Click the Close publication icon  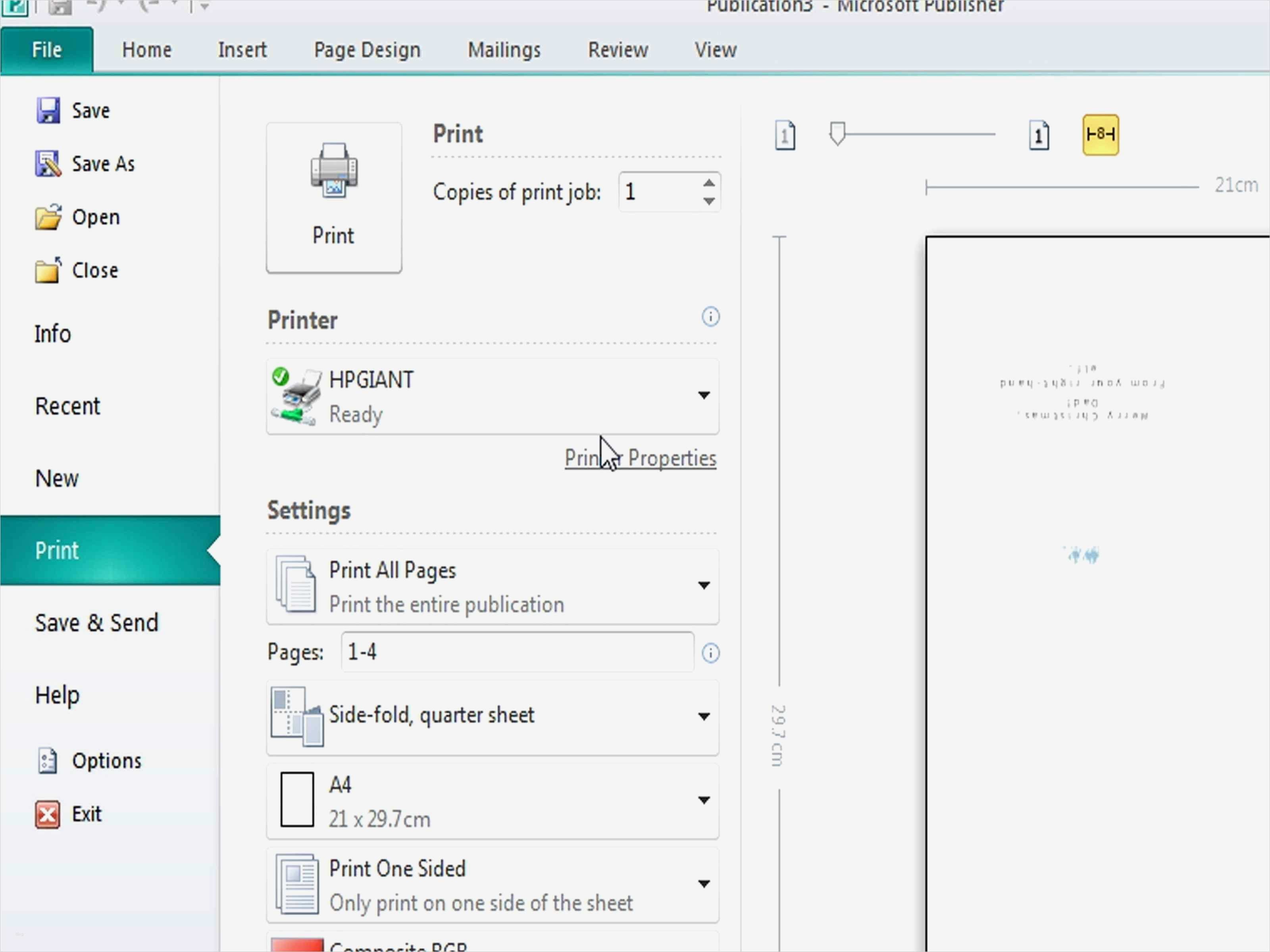coord(48,270)
